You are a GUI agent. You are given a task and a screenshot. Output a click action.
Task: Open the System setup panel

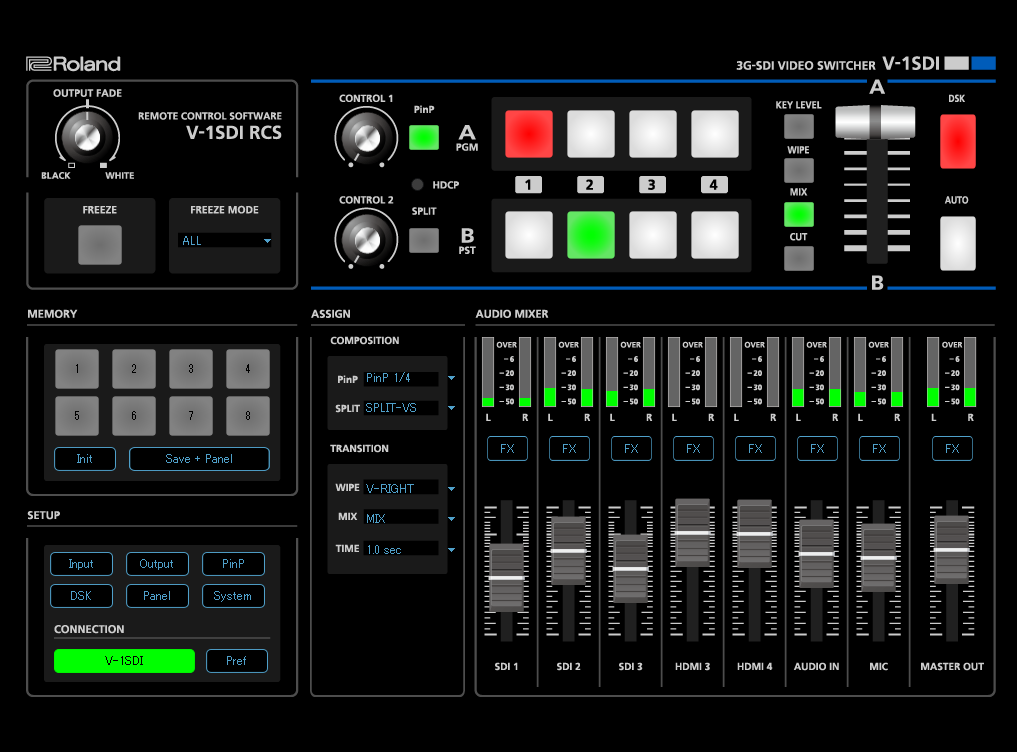coord(233,595)
